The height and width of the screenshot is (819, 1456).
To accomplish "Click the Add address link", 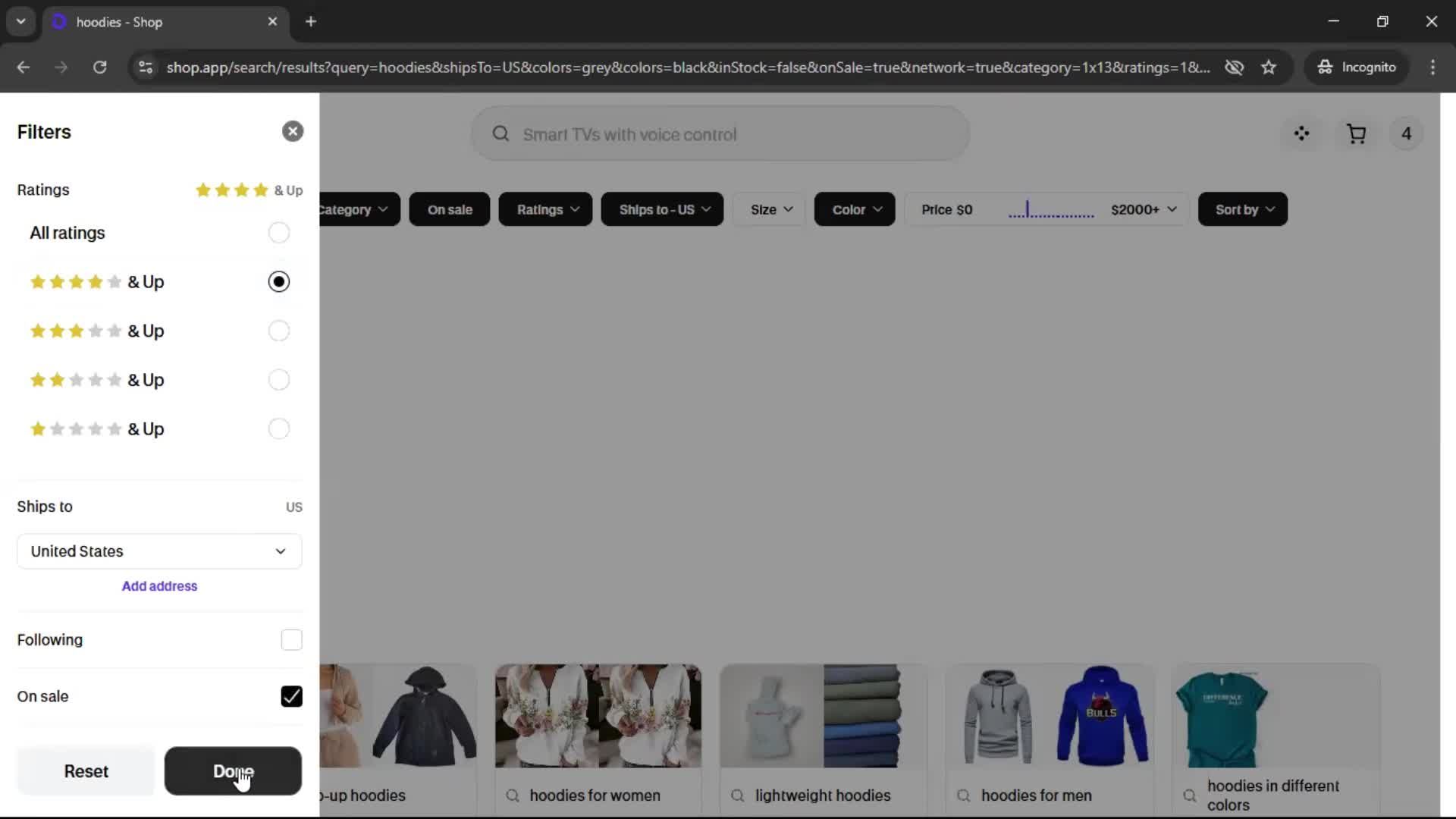I will [159, 586].
